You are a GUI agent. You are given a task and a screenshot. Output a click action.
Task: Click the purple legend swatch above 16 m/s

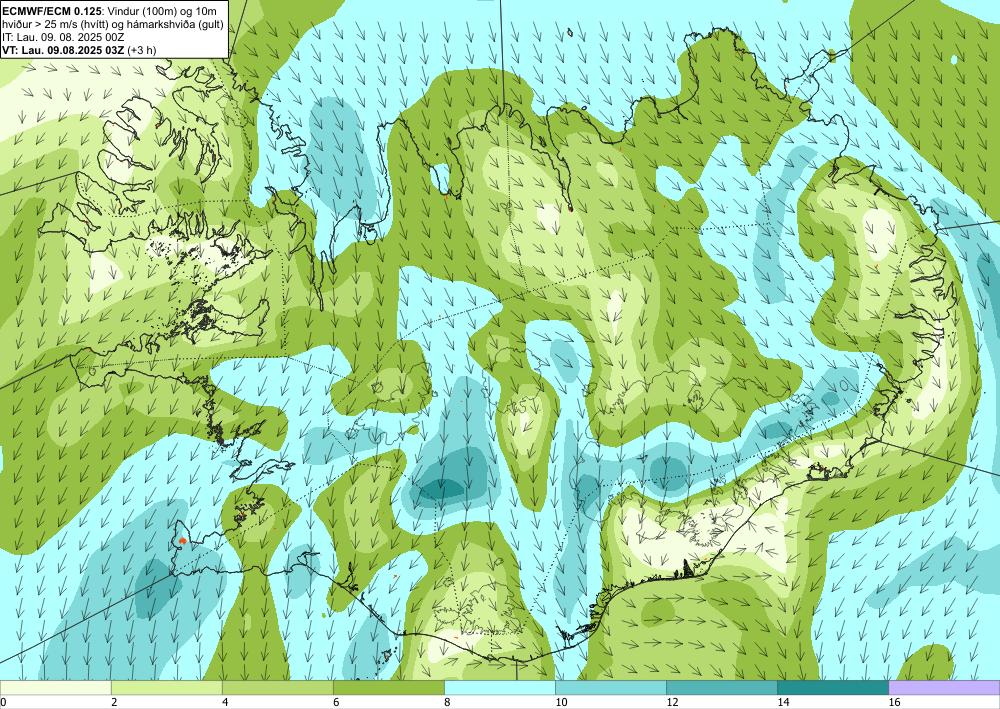pos(944,687)
